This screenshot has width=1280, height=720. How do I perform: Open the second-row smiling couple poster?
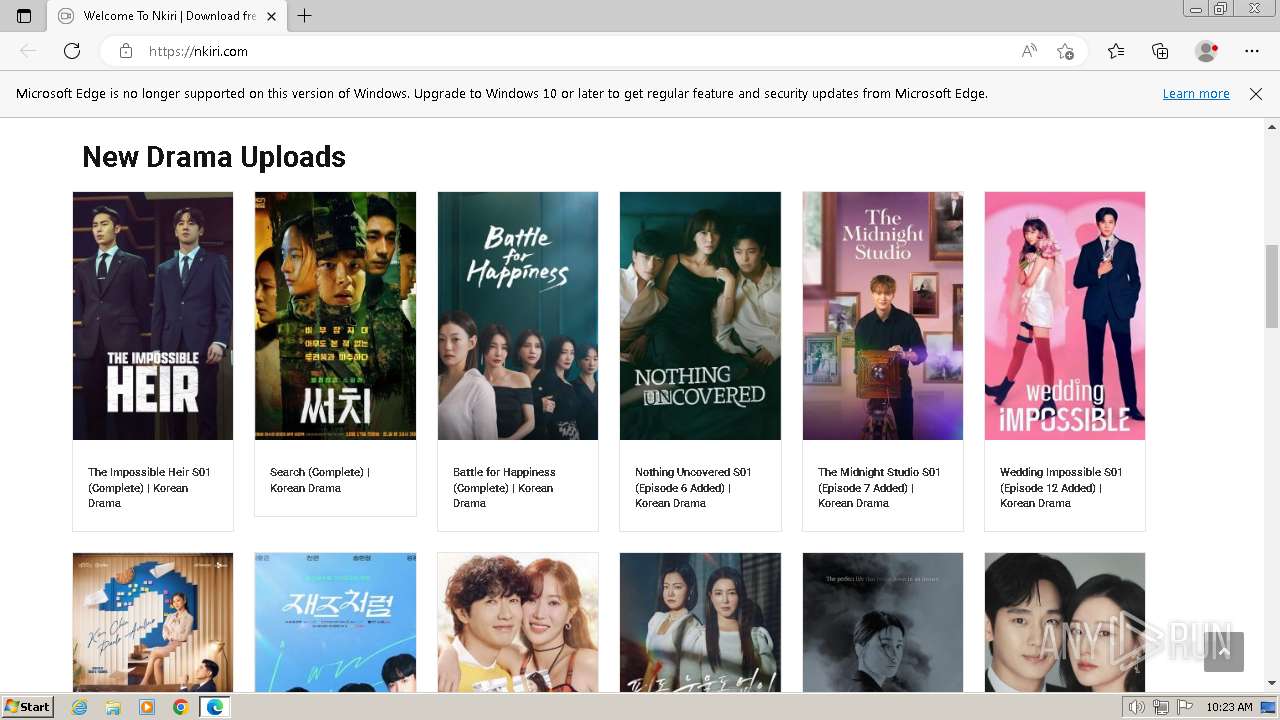[518, 622]
